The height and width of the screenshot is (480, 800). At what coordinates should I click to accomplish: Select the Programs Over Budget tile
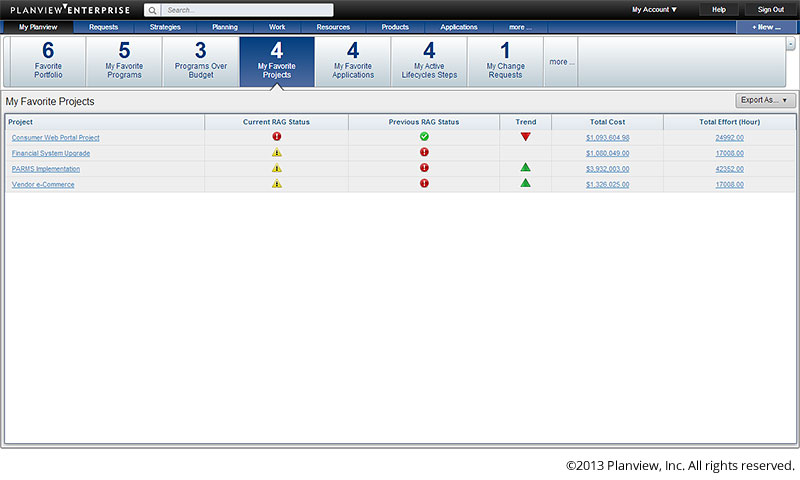pos(201,62)
